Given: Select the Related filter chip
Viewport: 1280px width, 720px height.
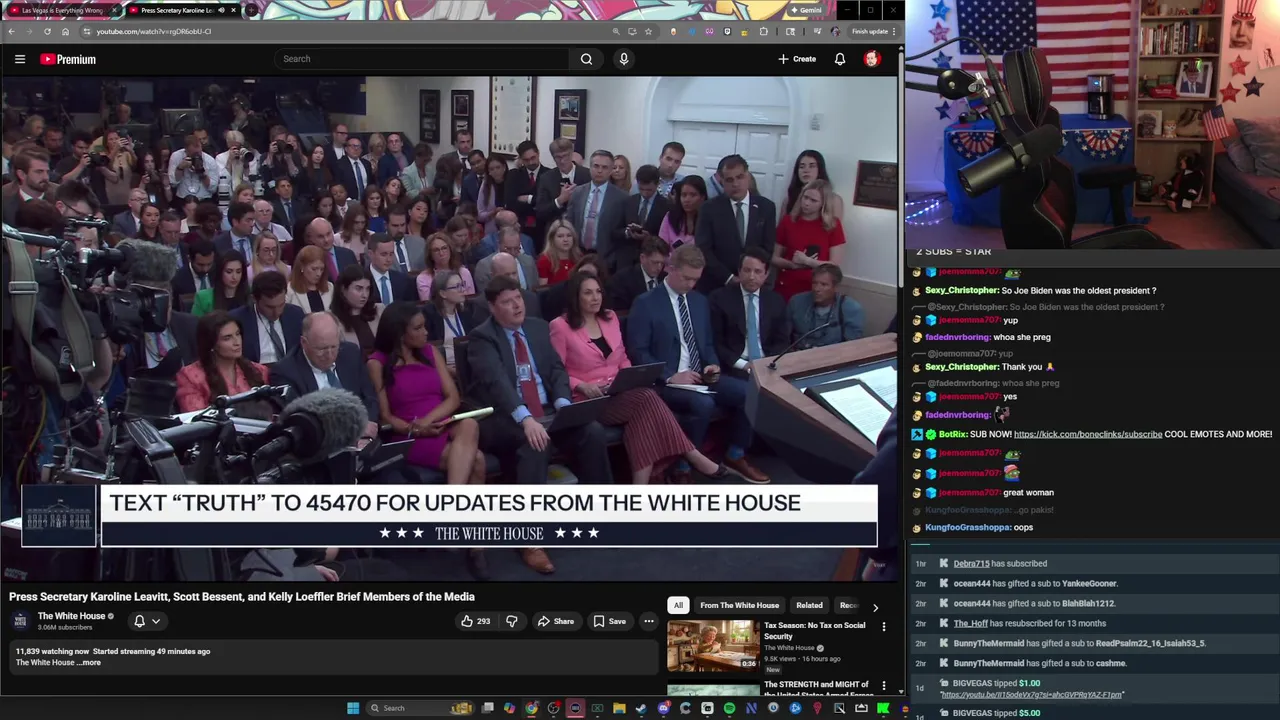Looking at the screenshot, I should click(809, 605).
